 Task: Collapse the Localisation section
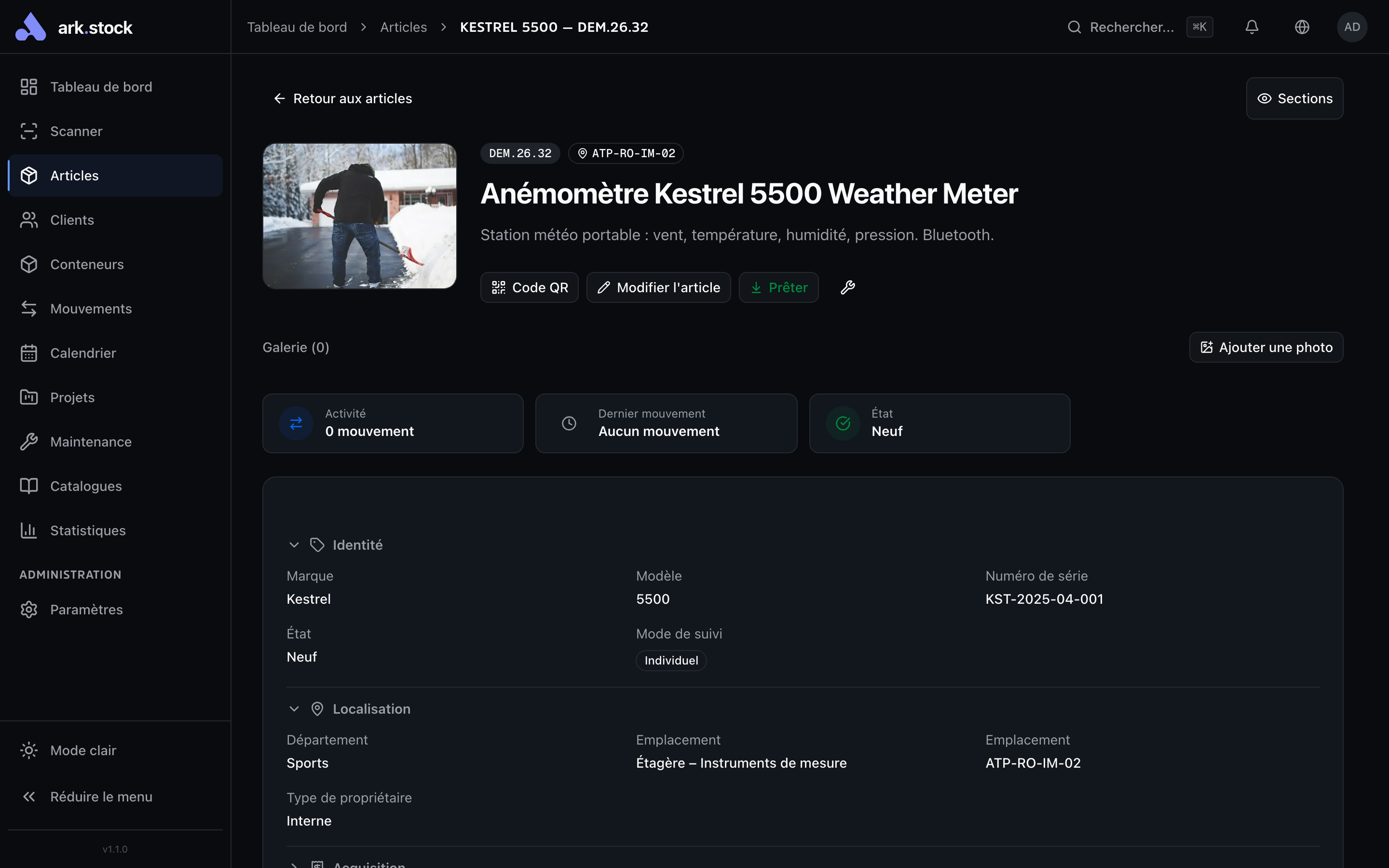(294, 709)
